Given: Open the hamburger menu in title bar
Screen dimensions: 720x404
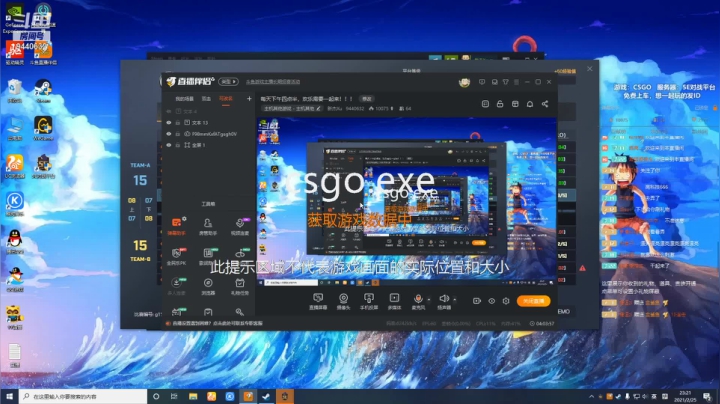Looking at the screenshot, I should [x=517, y=82].
